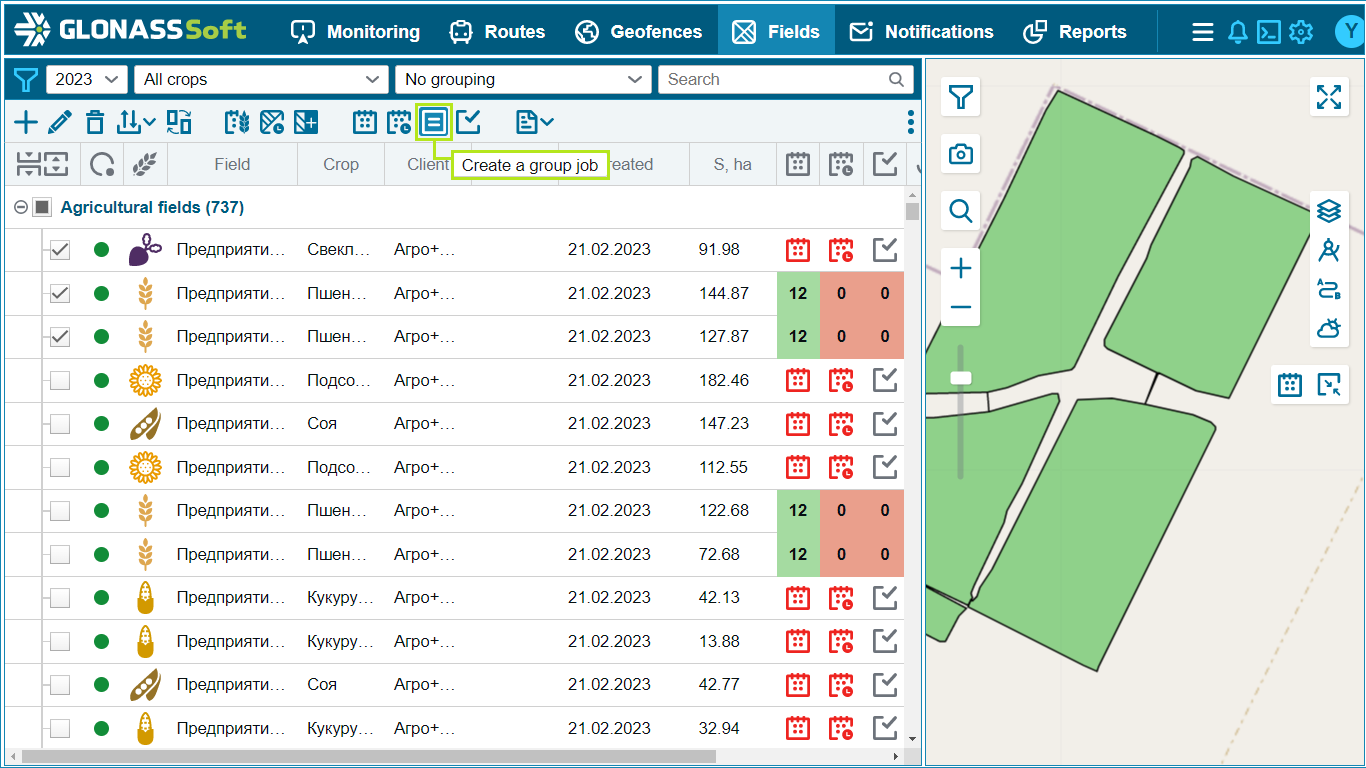Switch to the Geofences tab
This screenshot has height=768, width=1366.
(638, 32)
